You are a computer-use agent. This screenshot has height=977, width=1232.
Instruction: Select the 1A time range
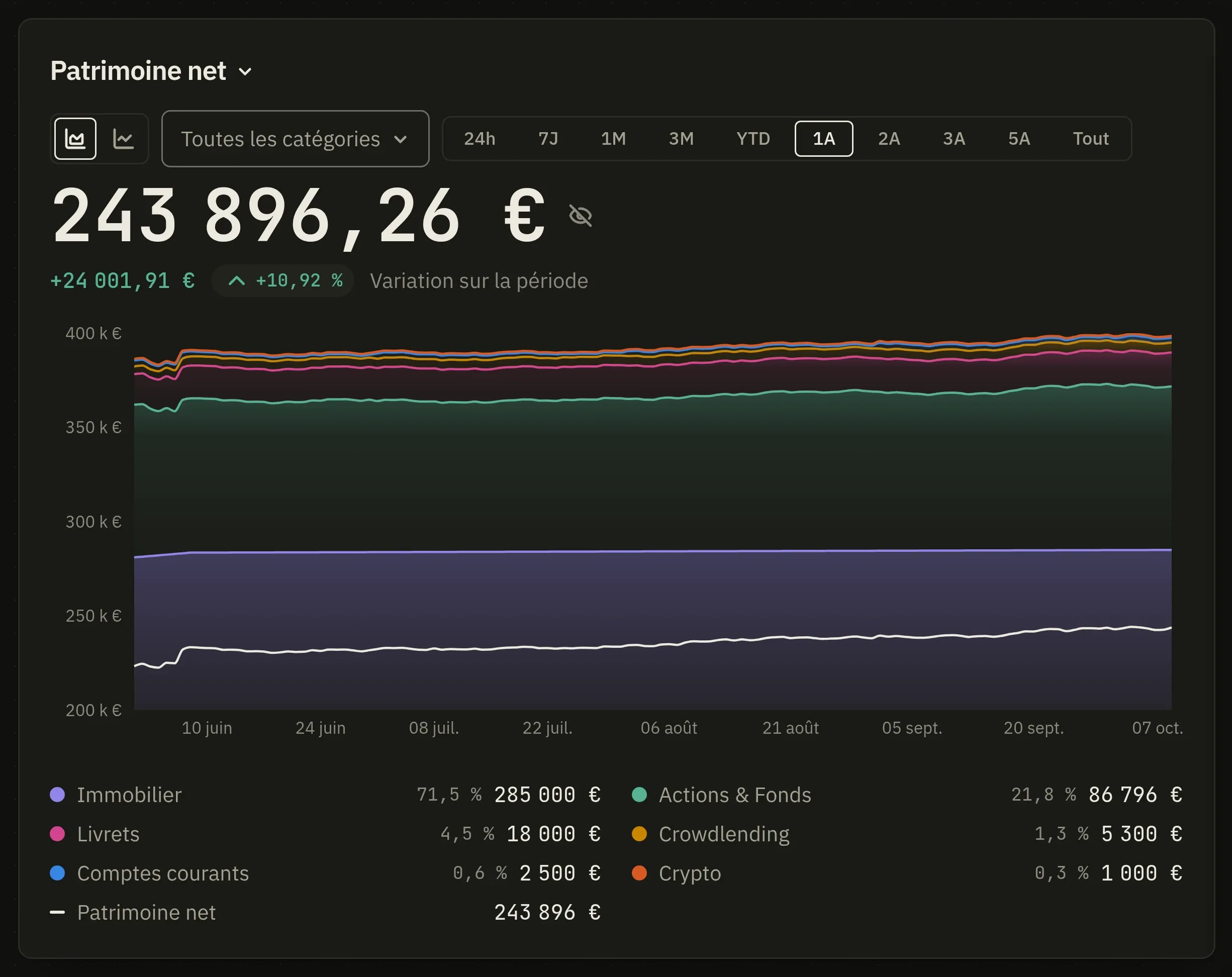pos(823,139)
